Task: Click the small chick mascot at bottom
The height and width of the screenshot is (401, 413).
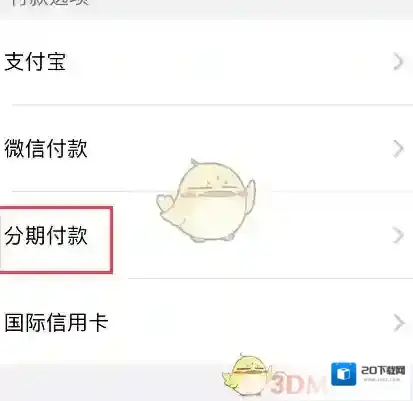Action: [x=247, y=375]
